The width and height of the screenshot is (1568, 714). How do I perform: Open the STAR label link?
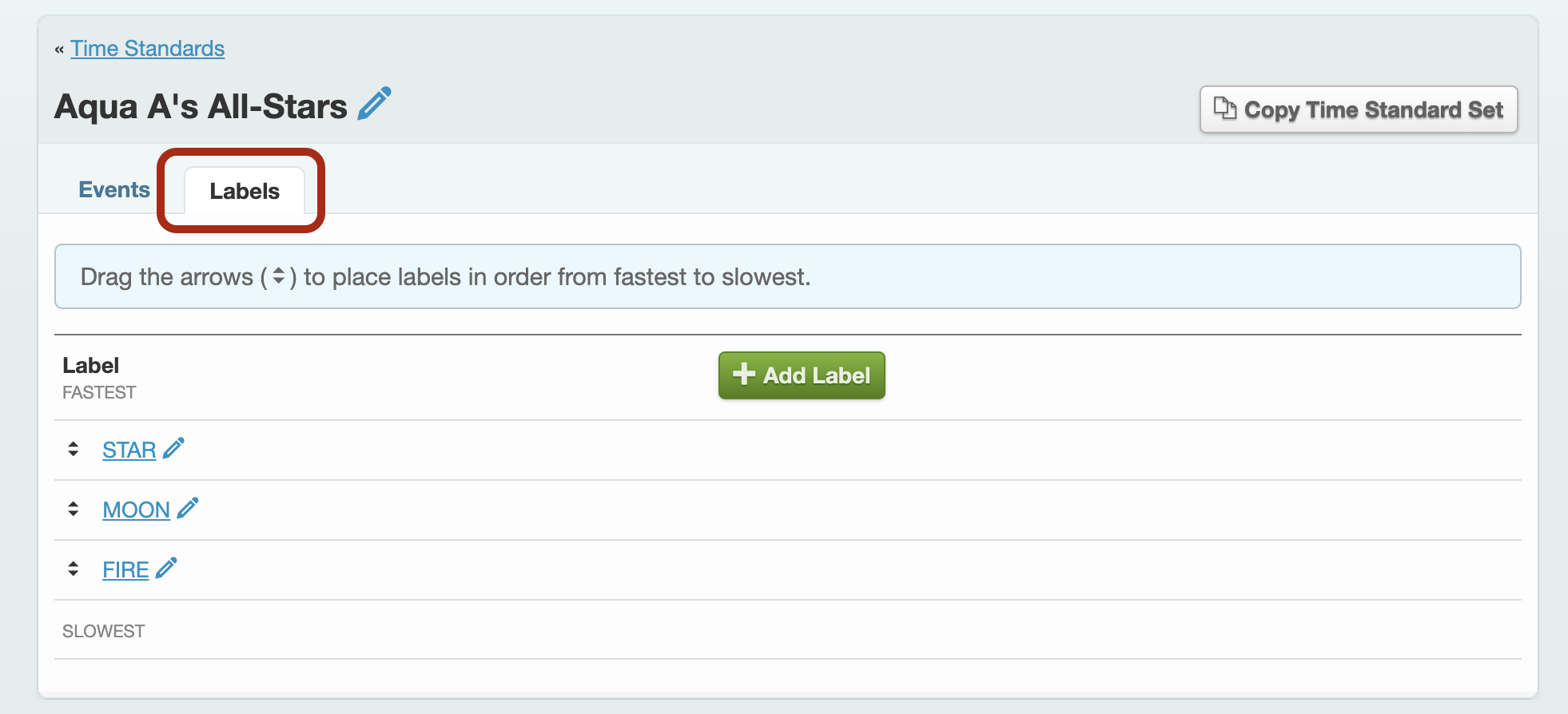[129, 450]
